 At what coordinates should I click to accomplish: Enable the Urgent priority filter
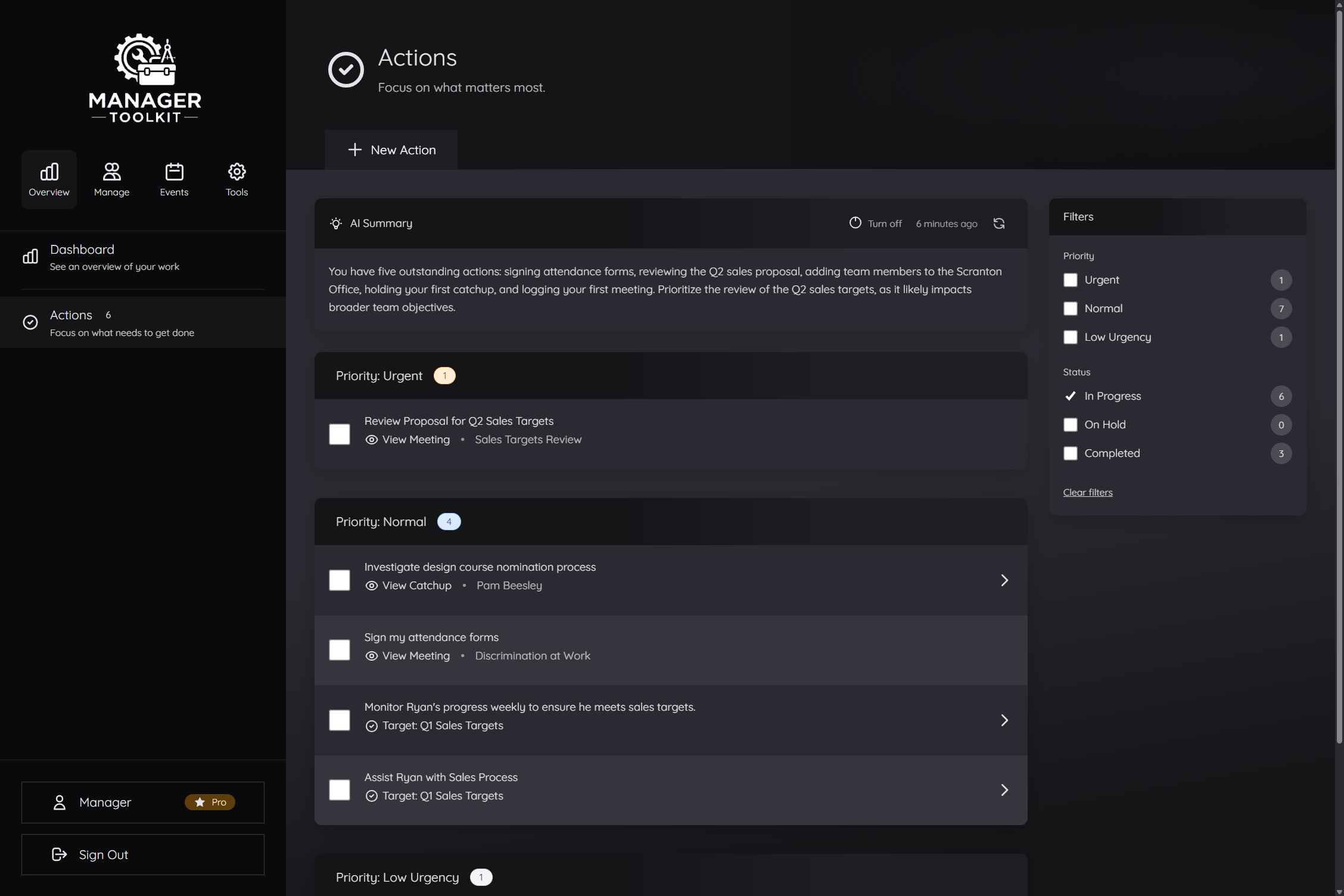coord(1071,280)
